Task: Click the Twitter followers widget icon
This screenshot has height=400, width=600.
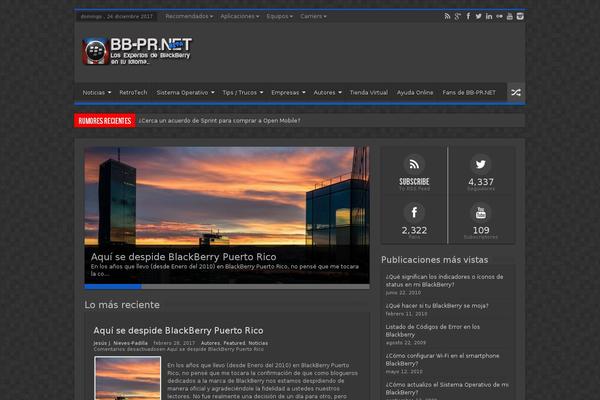Action: point(481,164)
